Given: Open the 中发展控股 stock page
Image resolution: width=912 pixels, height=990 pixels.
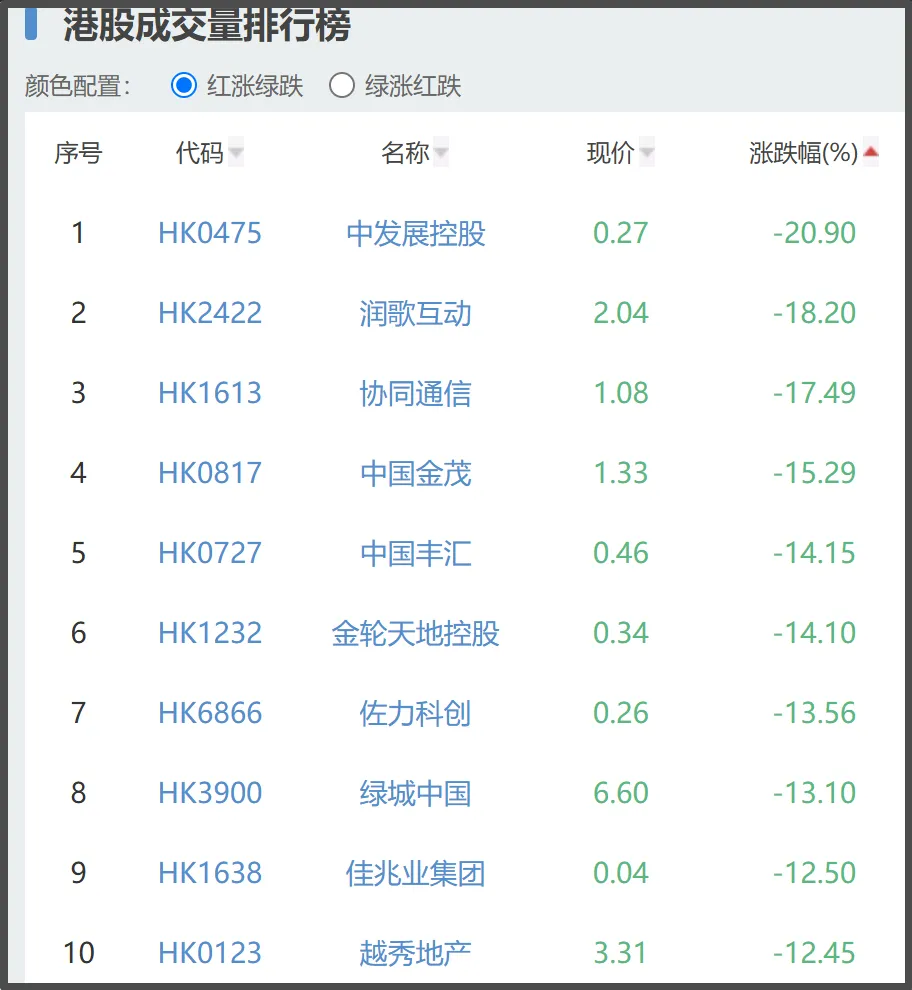Looking at the screenshot, I should point(416,234).
